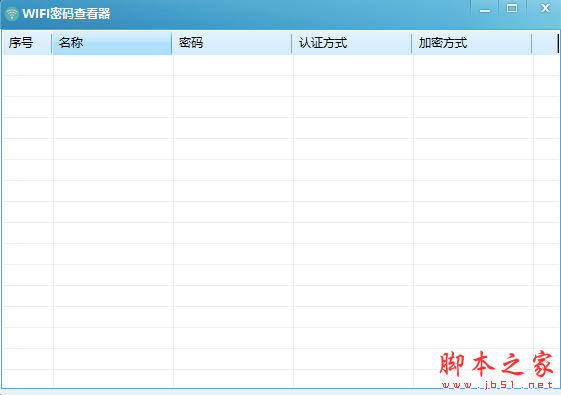Click the WiFi app icon in title bar

12,14
